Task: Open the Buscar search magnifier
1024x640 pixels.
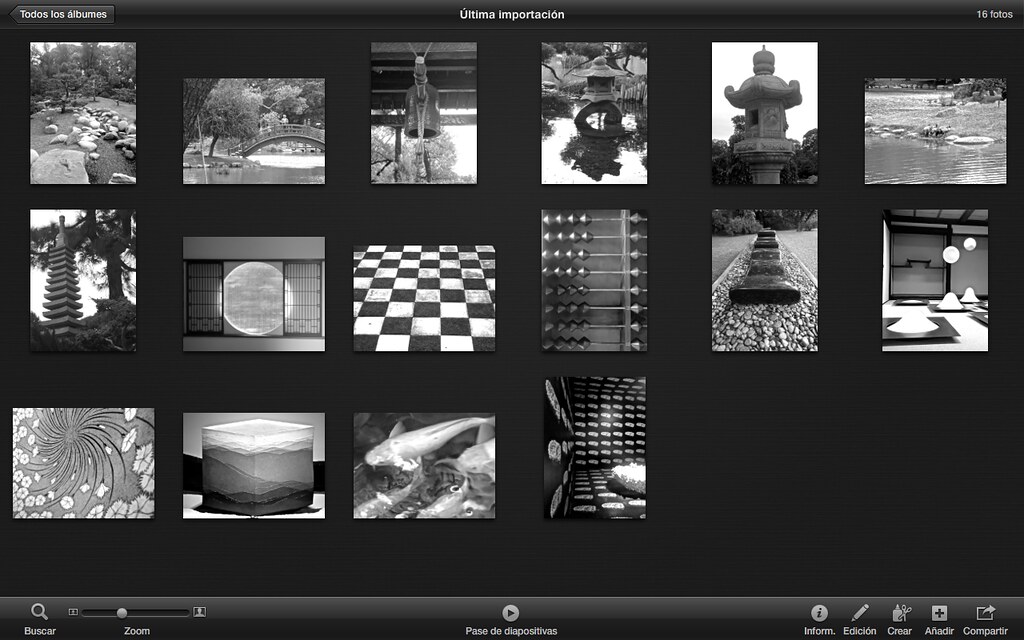Action: 39,612
